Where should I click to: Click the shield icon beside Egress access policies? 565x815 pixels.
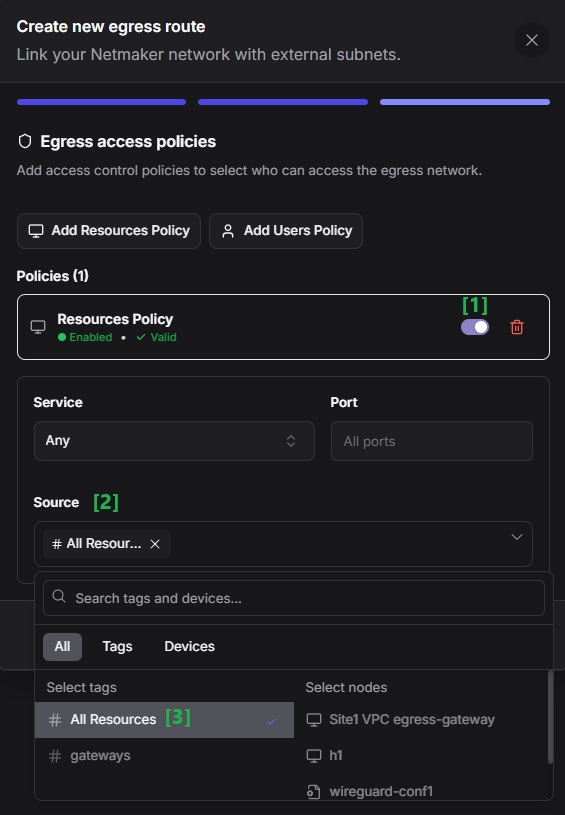(x=25, y=141)
